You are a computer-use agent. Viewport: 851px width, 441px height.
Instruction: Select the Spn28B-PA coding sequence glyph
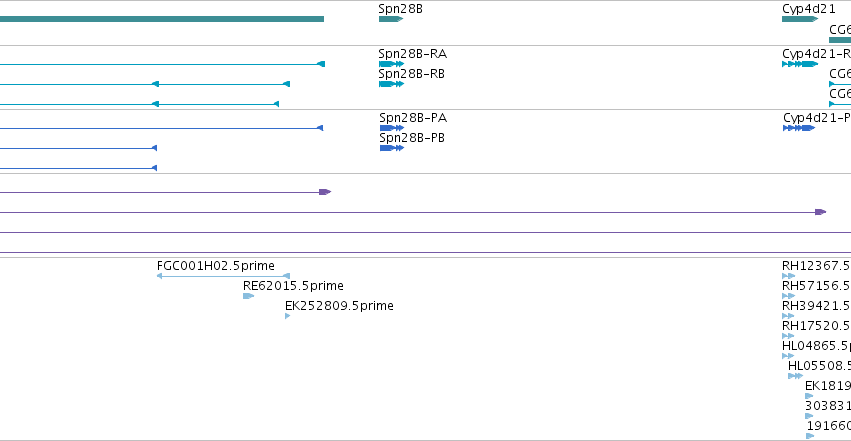click(x=392, y=128)
